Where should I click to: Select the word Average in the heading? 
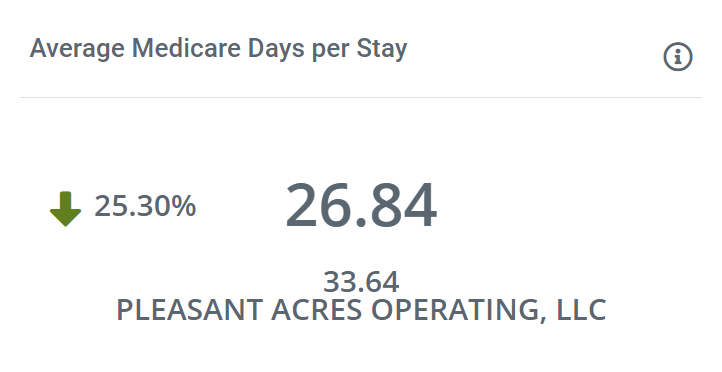pyautogui.click(x=77, y=49)
